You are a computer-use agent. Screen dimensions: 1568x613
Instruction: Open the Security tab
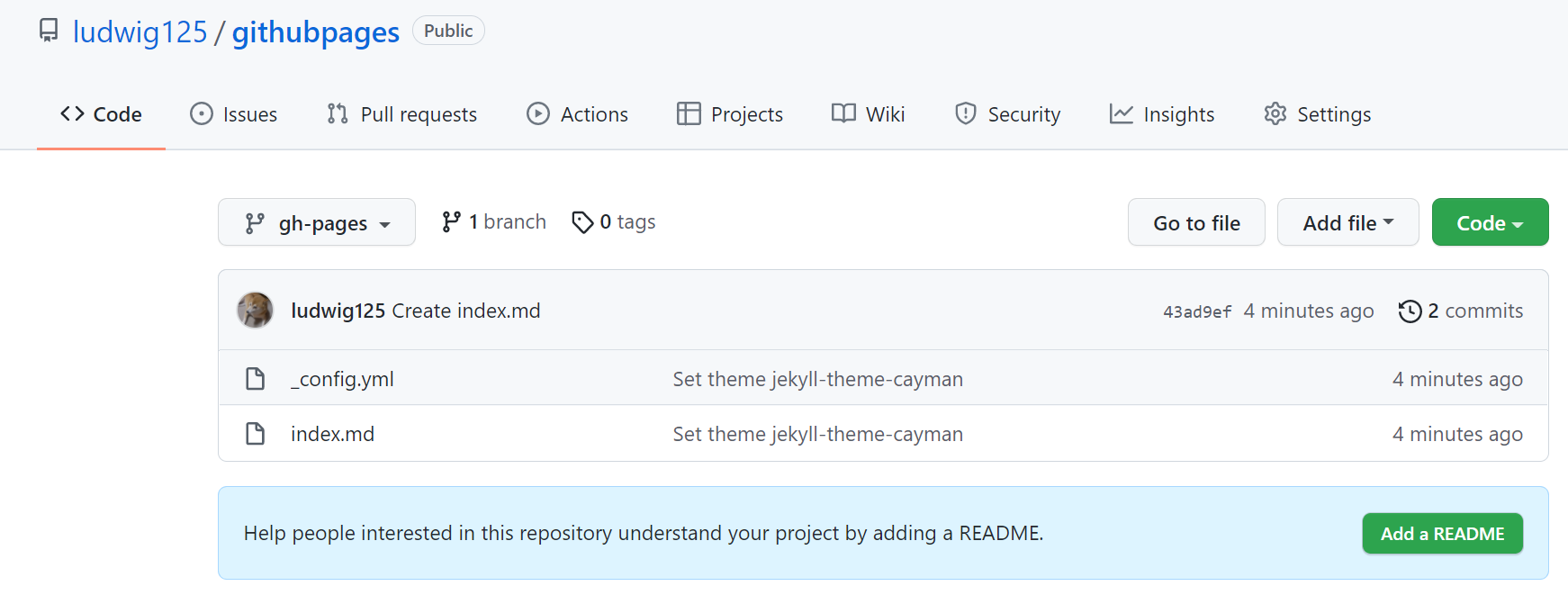pos(1007,114)
